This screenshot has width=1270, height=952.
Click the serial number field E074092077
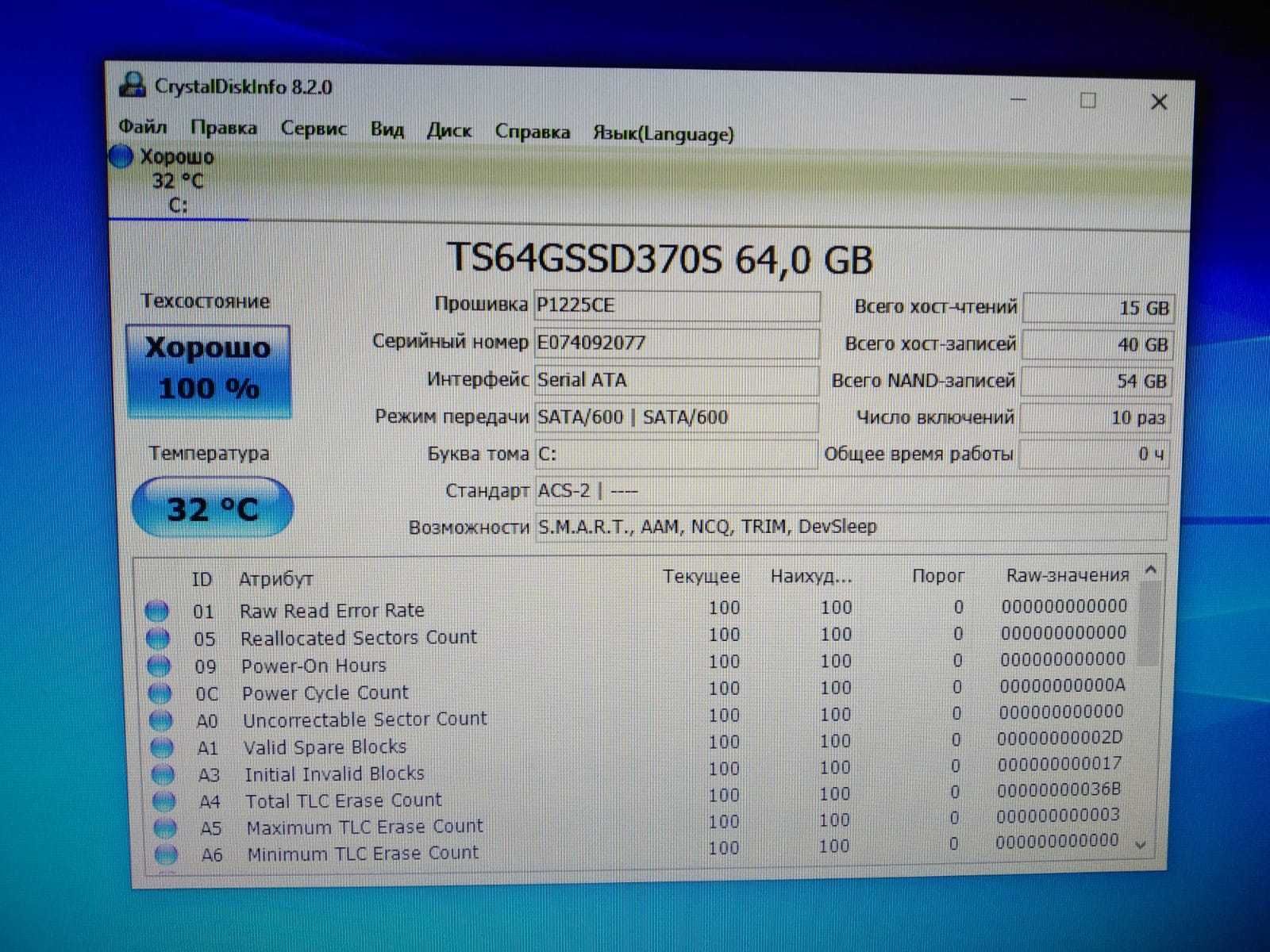point(676,343)
